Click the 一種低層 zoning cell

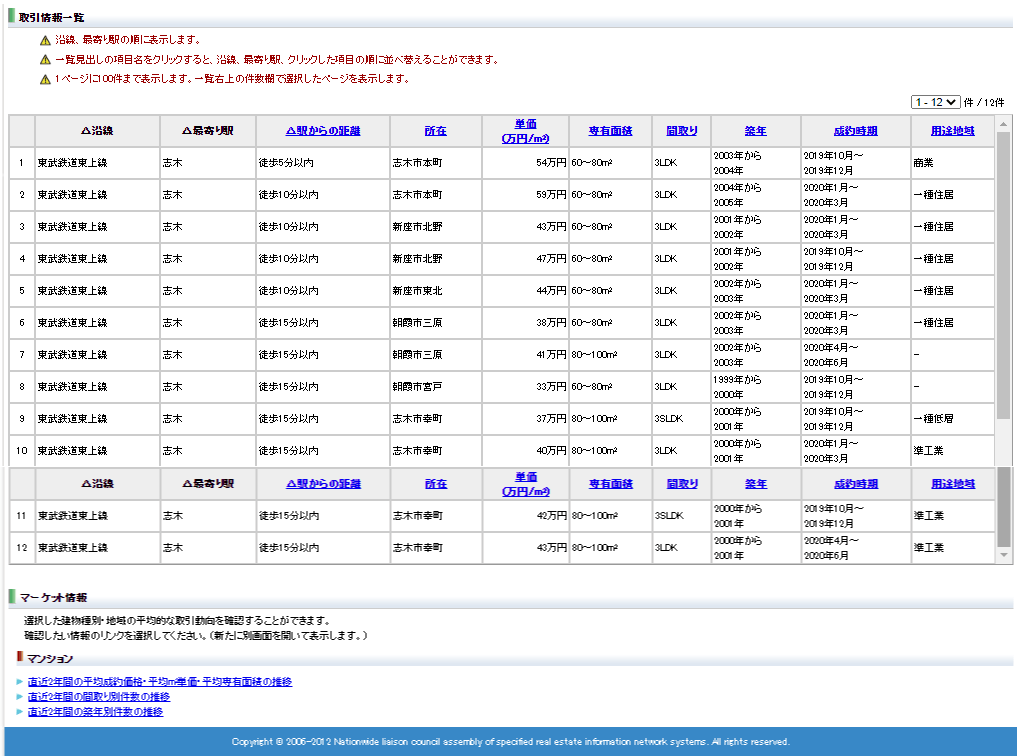(x=952, y=419)
